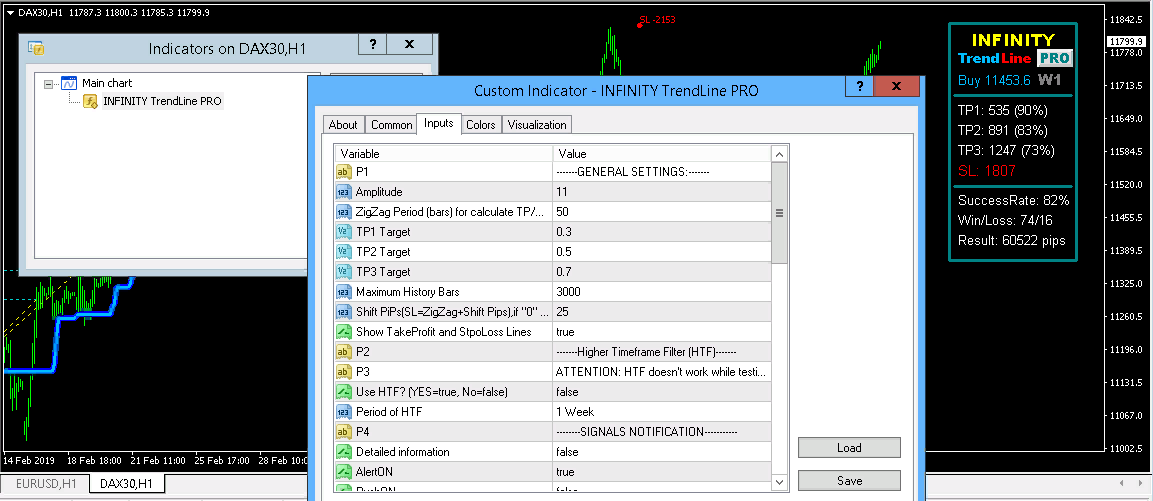Click the TP3 Target value 0.7
Screen dimensions: 1153x501
point(662,271)
